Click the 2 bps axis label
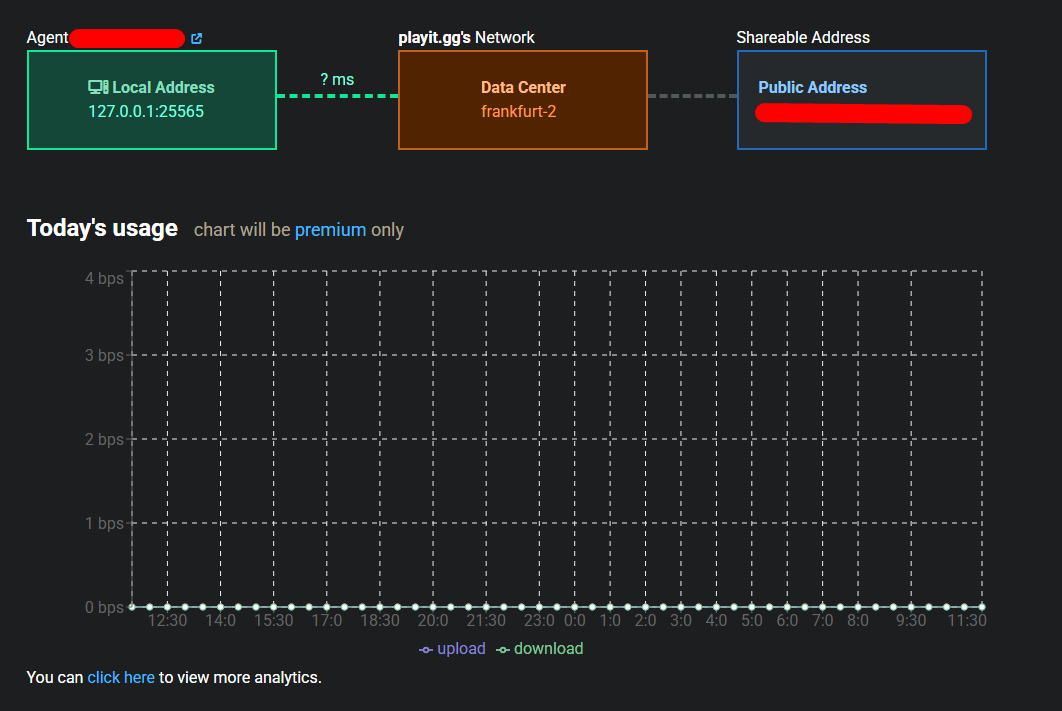The image size is (1062, 711). pyautogui.click(x=104, y=439)
